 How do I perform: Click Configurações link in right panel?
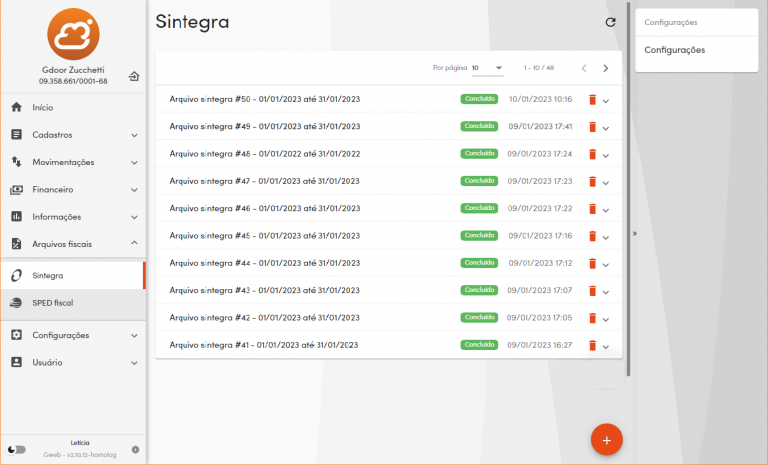click(x=674, y=50)
